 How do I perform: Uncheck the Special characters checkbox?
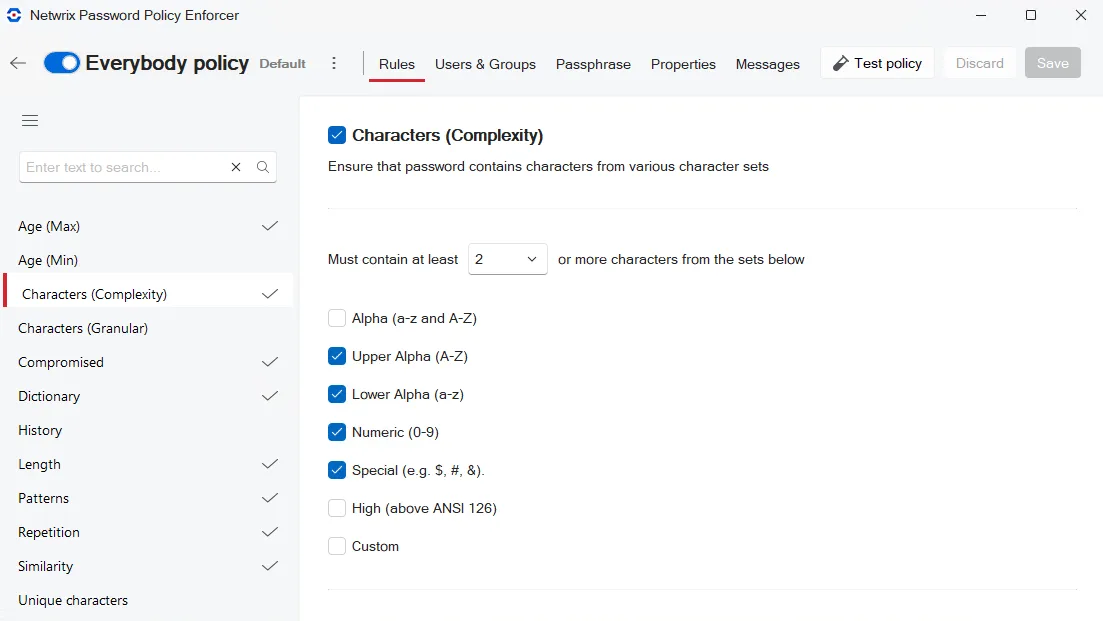pos(337,470)
